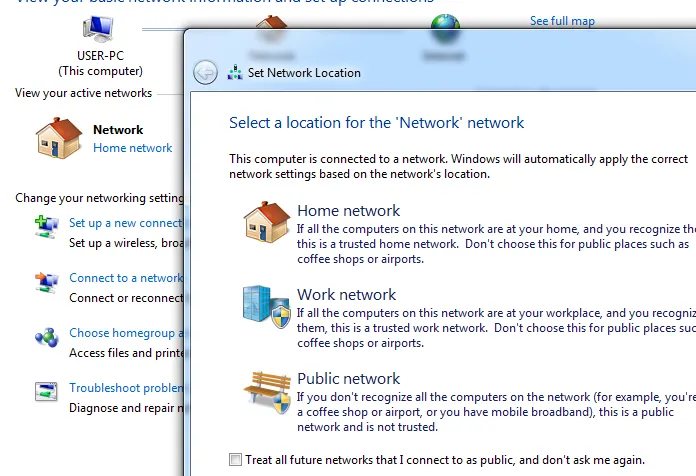Select the Work network building icon

(x=267, y=306)
